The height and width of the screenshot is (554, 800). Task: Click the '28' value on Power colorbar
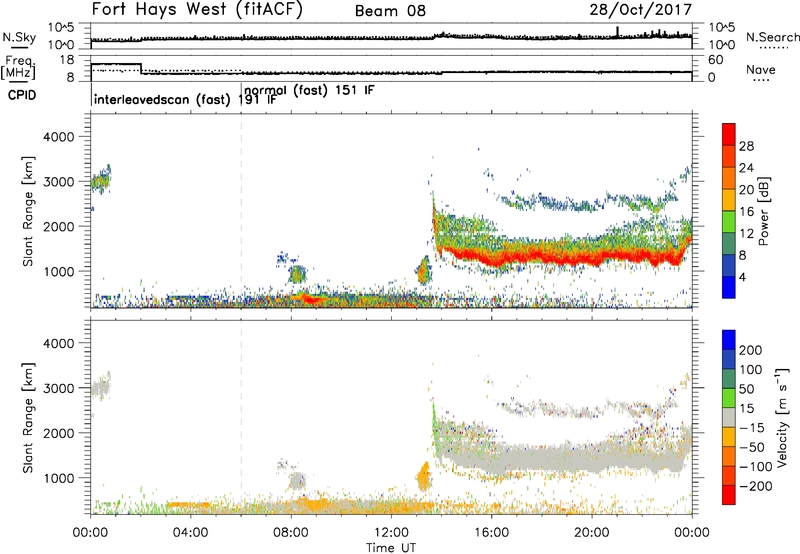[746, 146]
